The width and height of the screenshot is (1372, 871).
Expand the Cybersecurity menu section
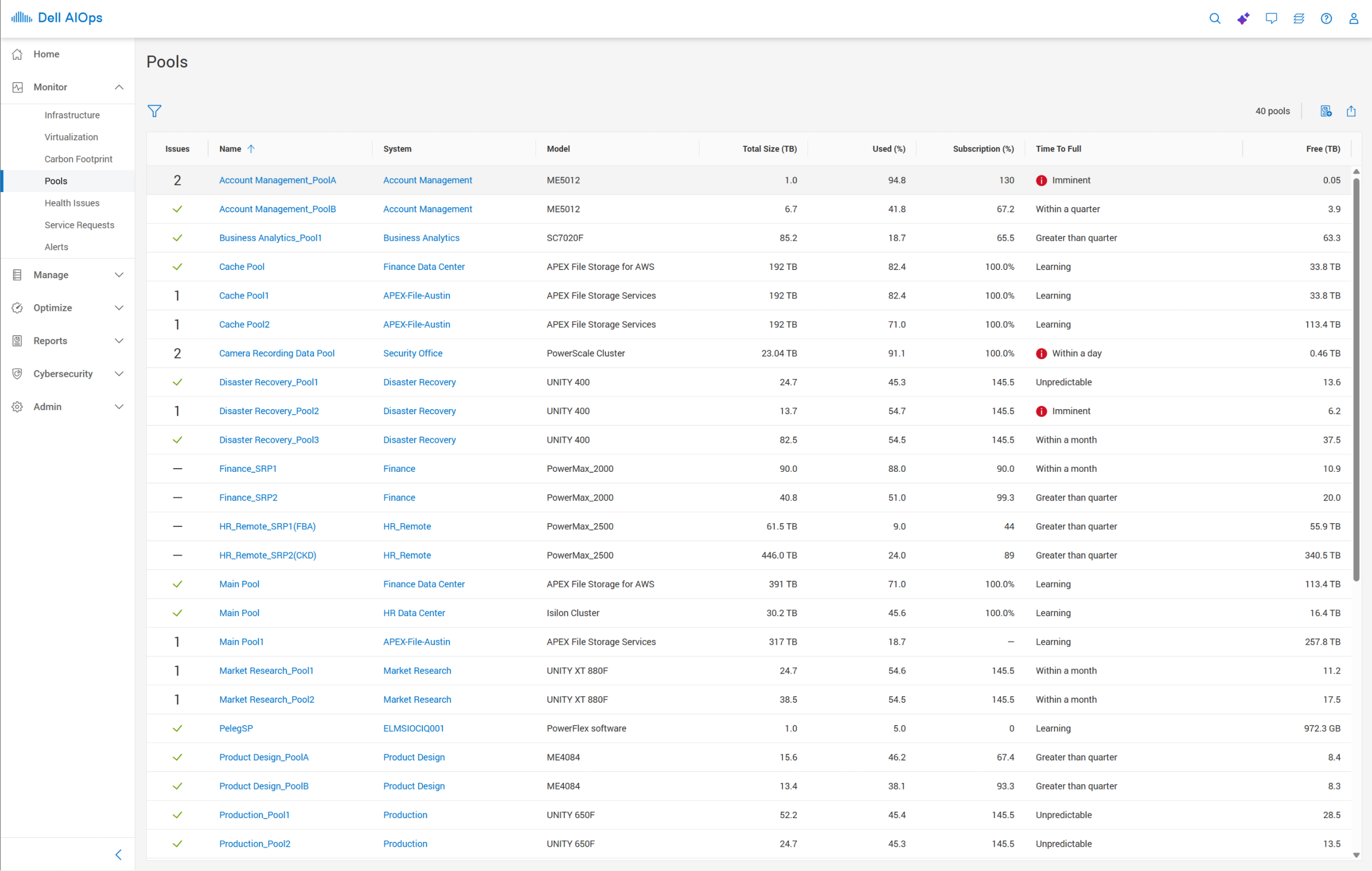pos(67,374)
